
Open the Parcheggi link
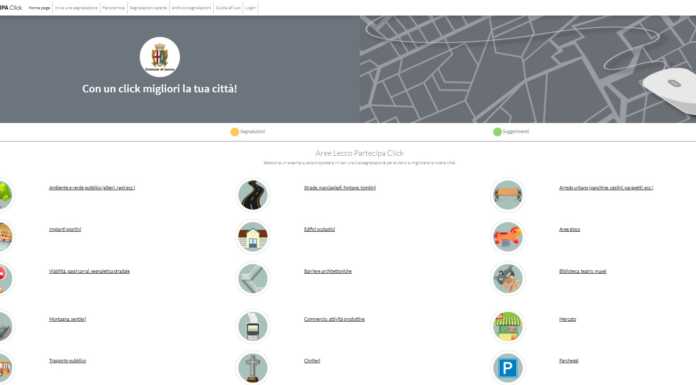click(569, 361)
